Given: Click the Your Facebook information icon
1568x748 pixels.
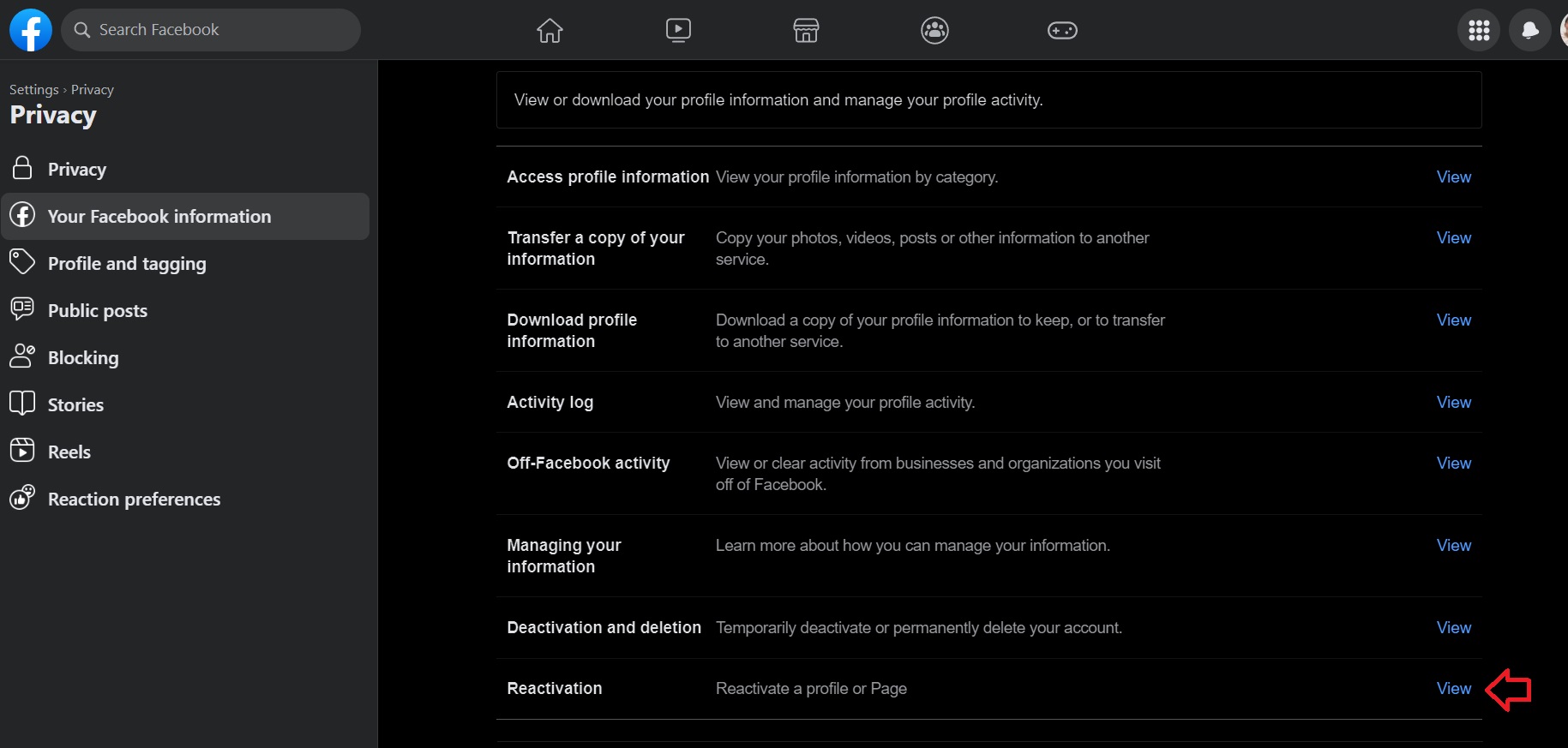Looking at the screenshot, I should pos(22,214).
